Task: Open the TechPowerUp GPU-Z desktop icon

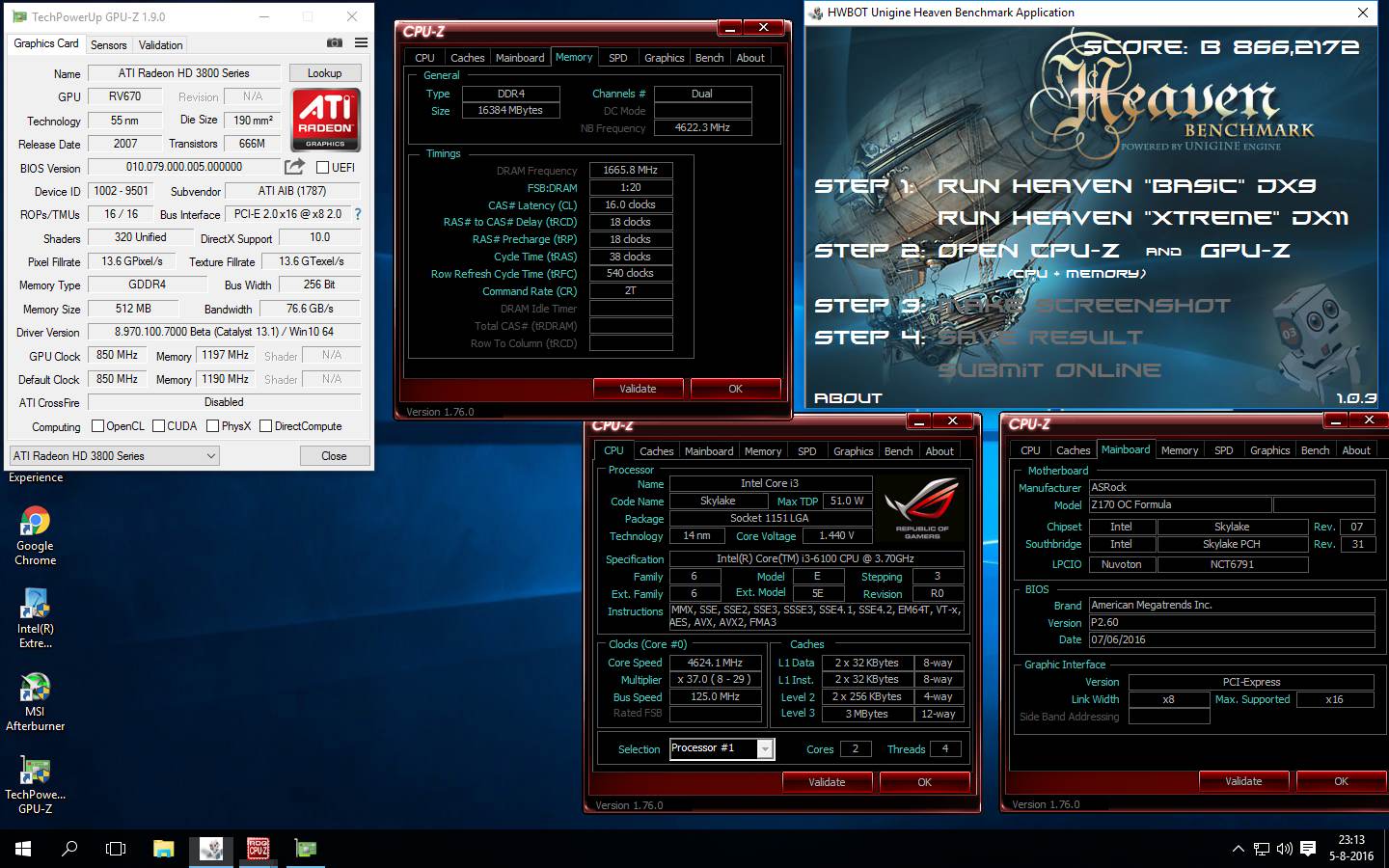Action: pyautogui.click(x=36, y=785)
